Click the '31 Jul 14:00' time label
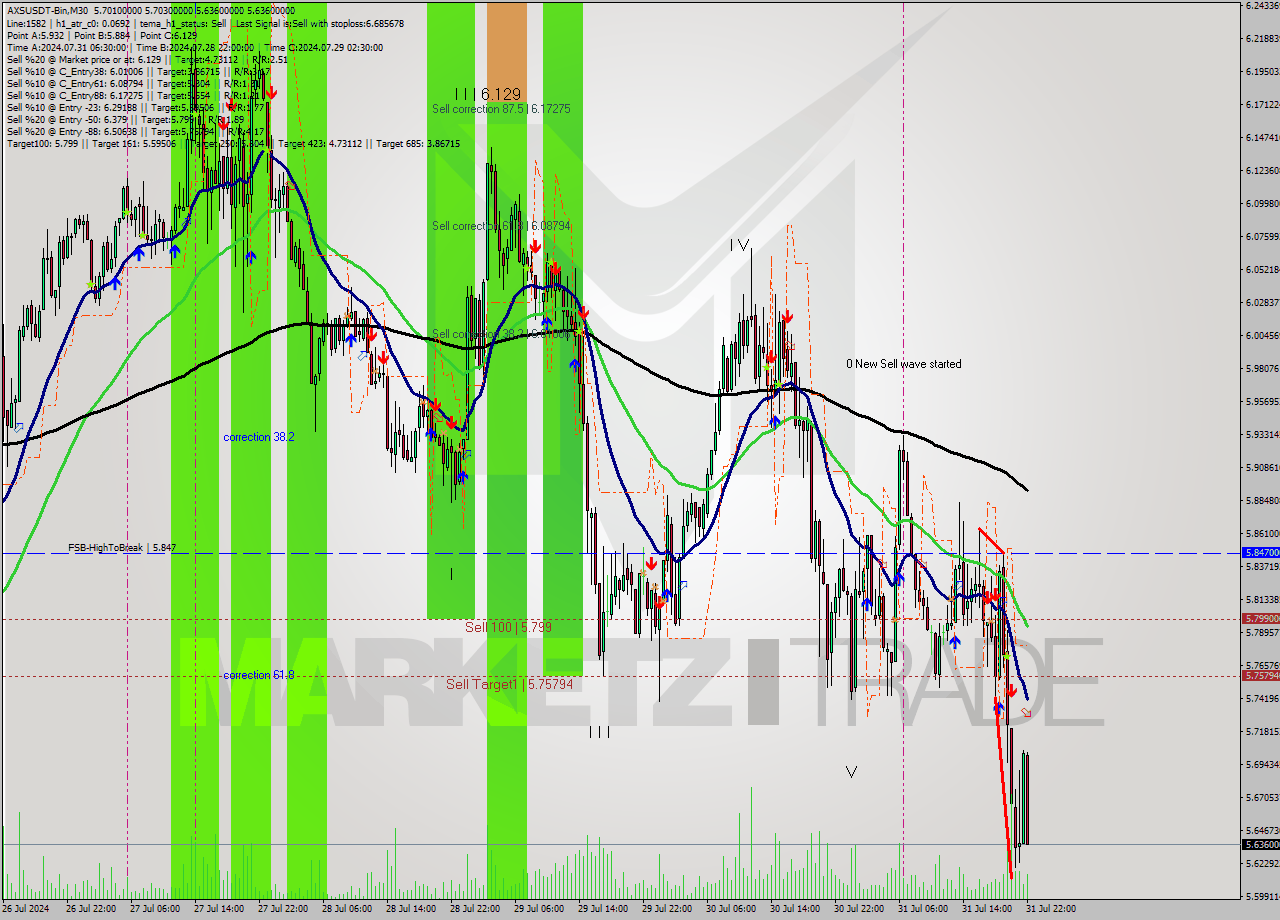Screen dimensions: 1280x920 point(986,909)
